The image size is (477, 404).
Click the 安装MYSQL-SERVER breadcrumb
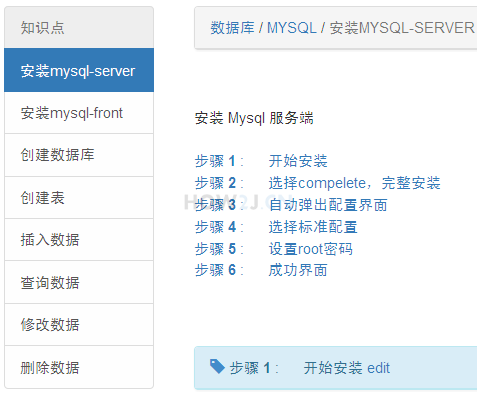point(402,28)
